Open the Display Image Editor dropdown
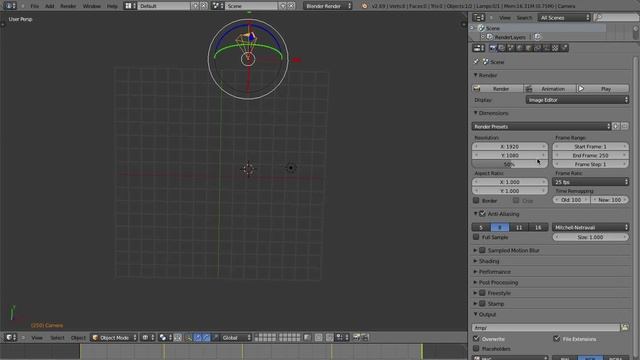 577,100
